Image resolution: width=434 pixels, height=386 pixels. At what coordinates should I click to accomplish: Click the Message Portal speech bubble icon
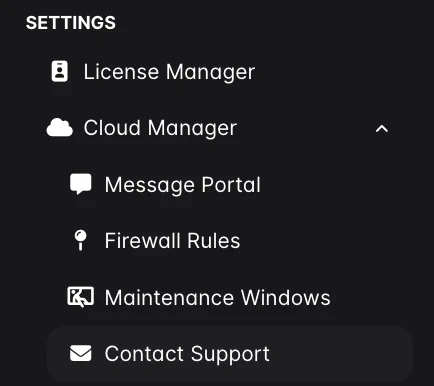pos(81,184)
